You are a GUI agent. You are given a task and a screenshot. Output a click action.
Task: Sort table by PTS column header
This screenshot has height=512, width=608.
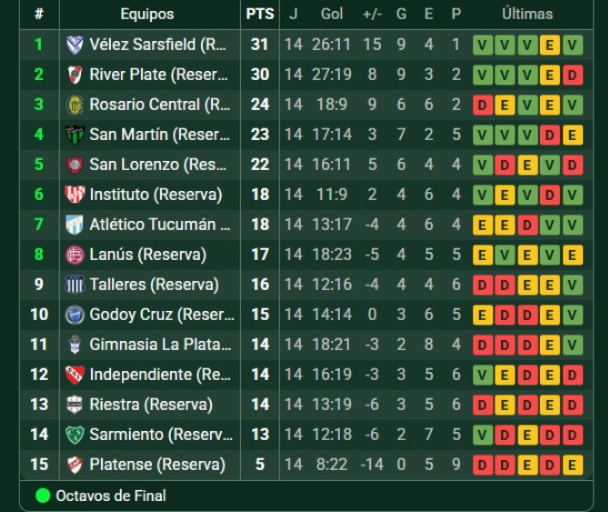tap(260, 14)
